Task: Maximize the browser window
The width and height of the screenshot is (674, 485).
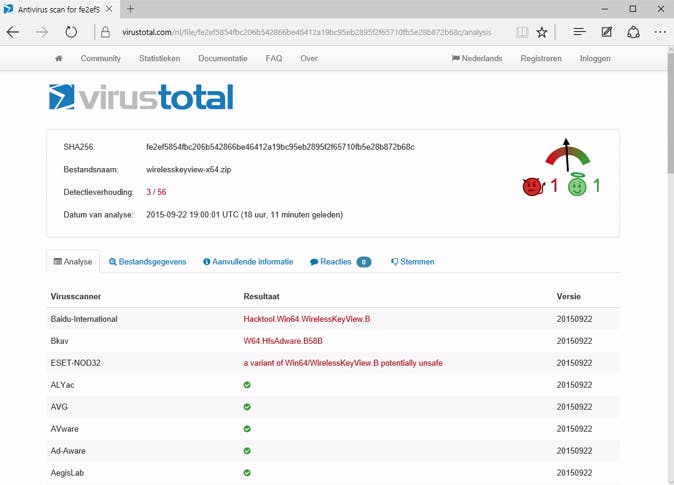Action: 633,9
